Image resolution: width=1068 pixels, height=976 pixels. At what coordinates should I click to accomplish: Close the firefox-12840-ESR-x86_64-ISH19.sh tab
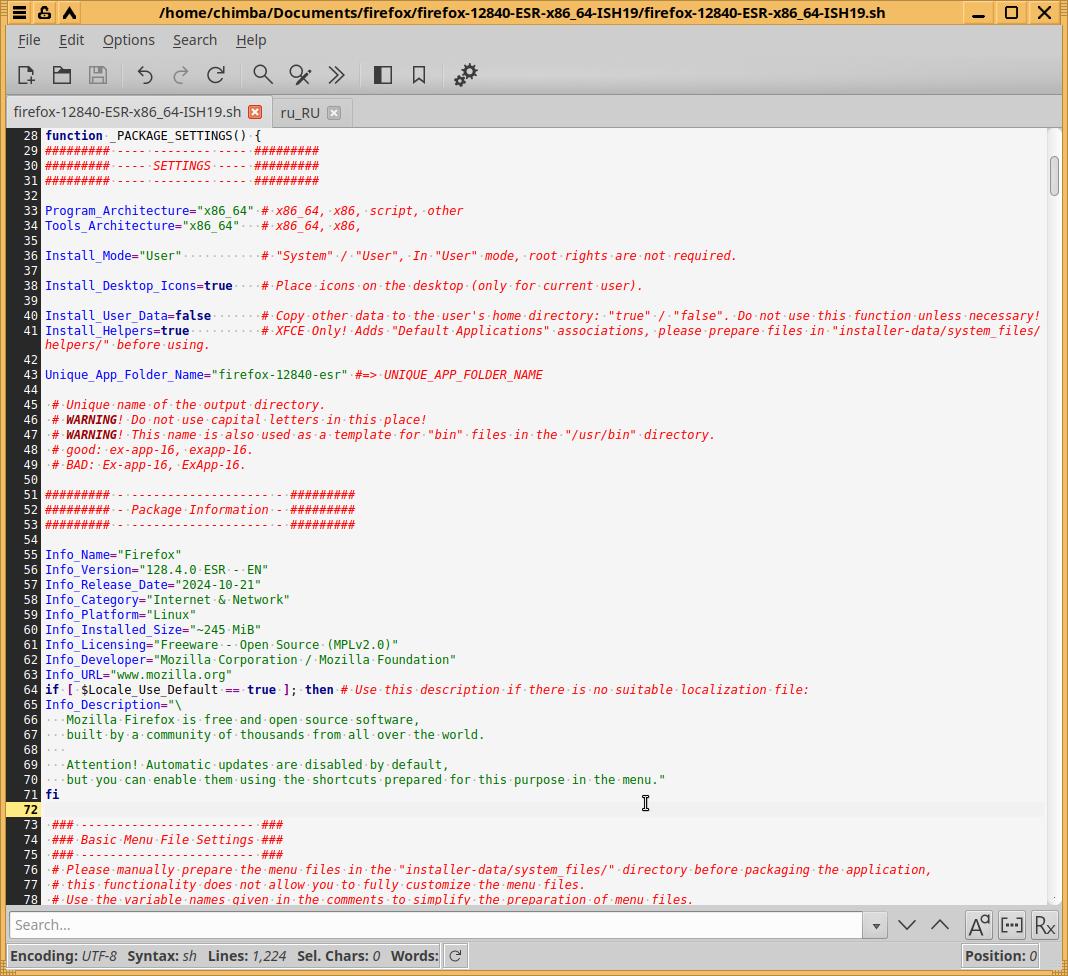(x=255, y=112)
